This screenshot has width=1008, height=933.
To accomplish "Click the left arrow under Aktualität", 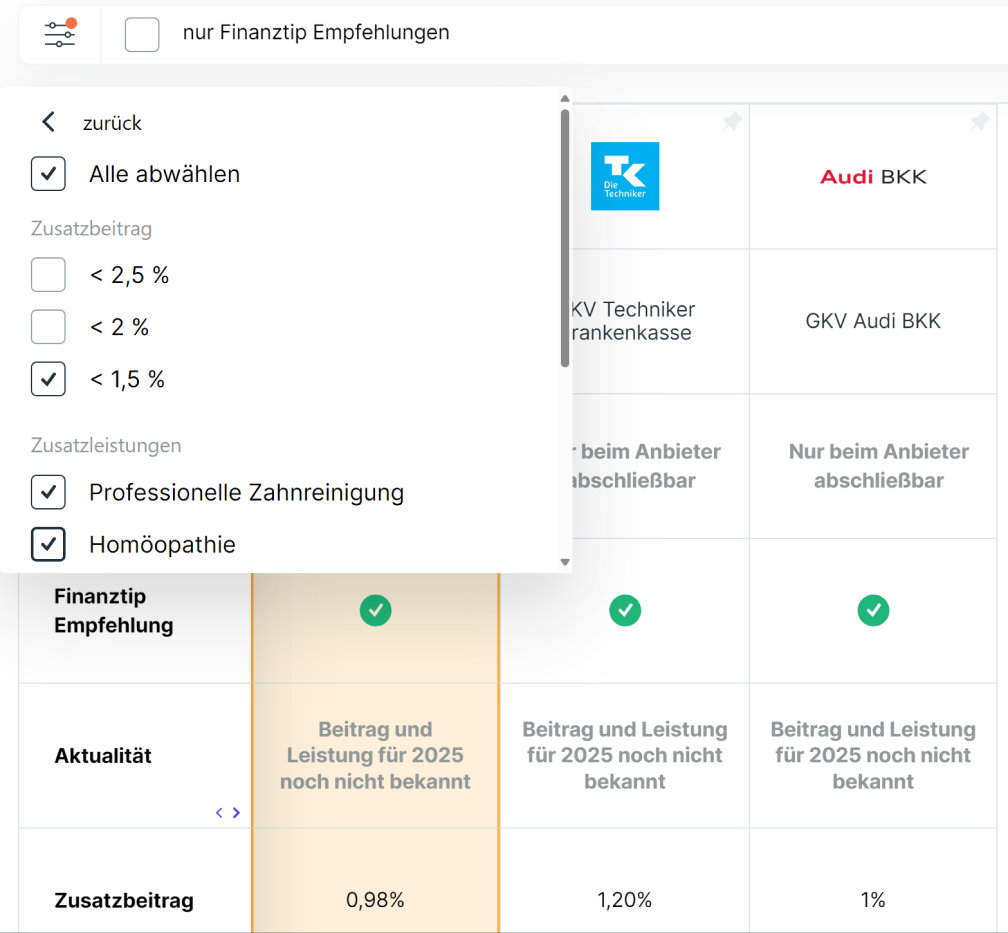I will pyautogui.click(x=219, y=813).
